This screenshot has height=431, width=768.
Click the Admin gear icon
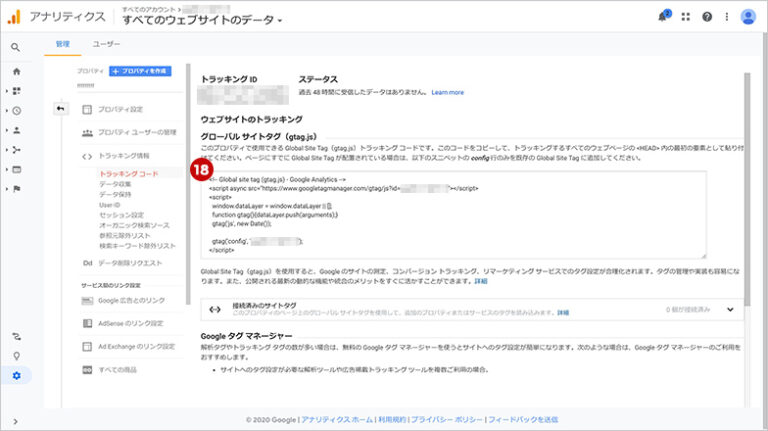(17, 376)
